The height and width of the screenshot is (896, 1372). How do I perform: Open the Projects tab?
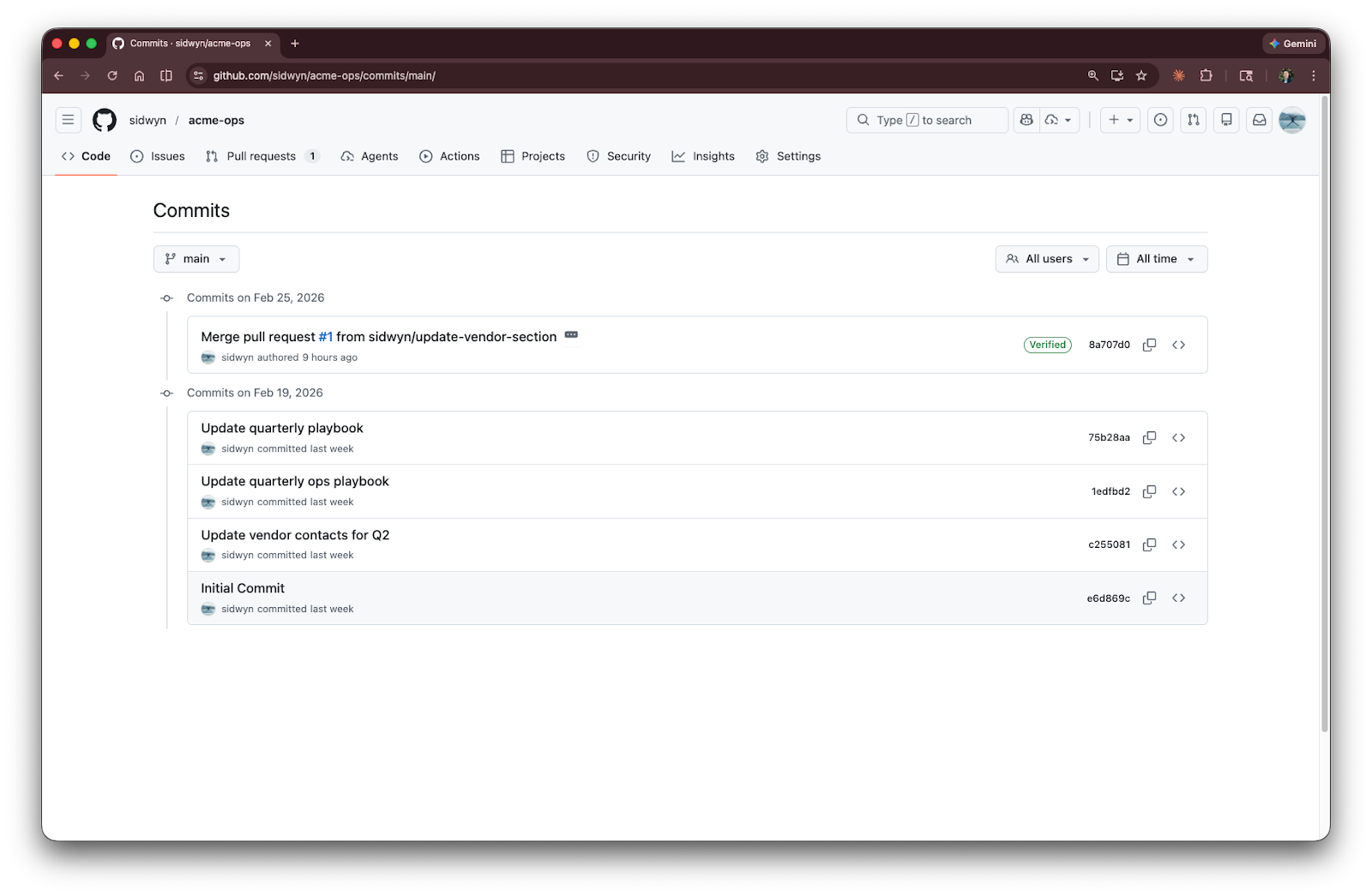[533, 156]
